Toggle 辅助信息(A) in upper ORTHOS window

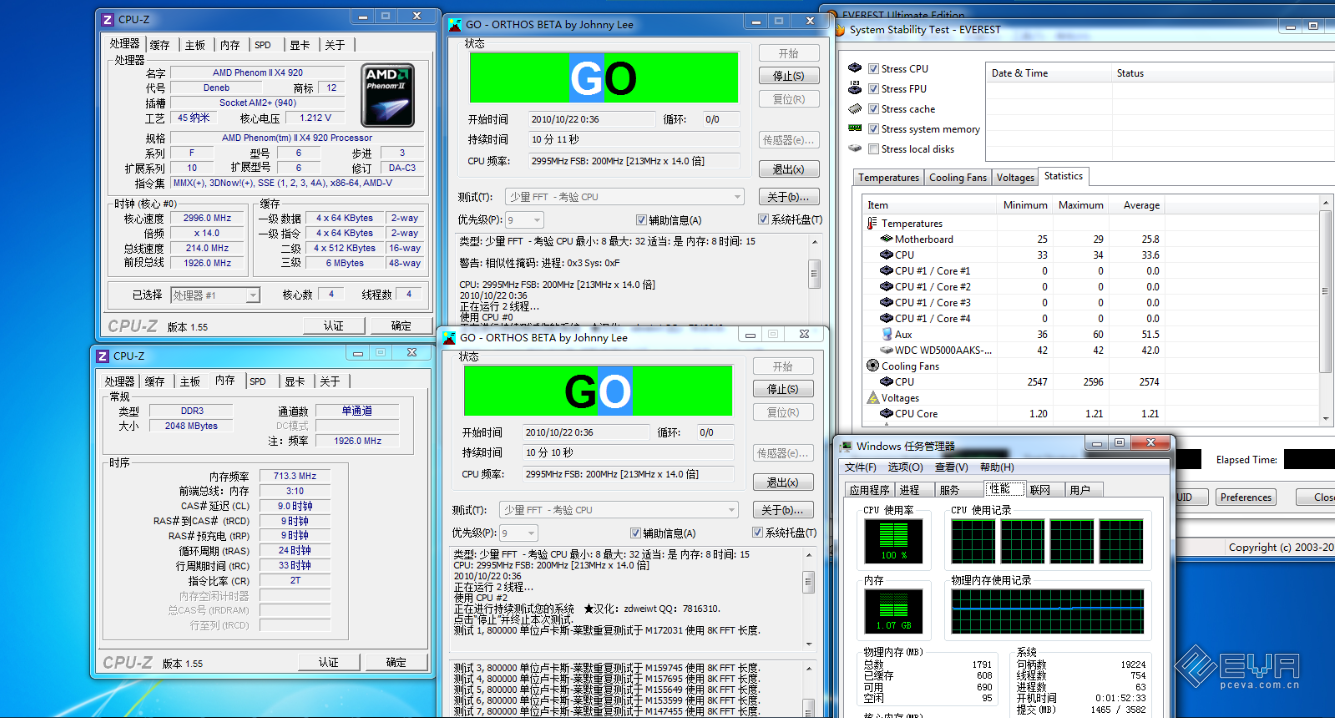click(x=642, y=220)
